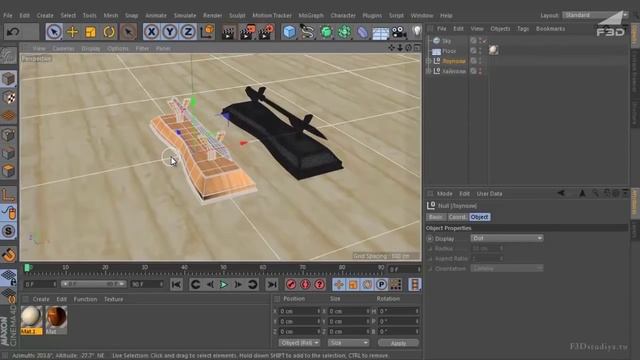Switch to the Basic attribute tab
640x360 pixels.
[x=436, y=217]
